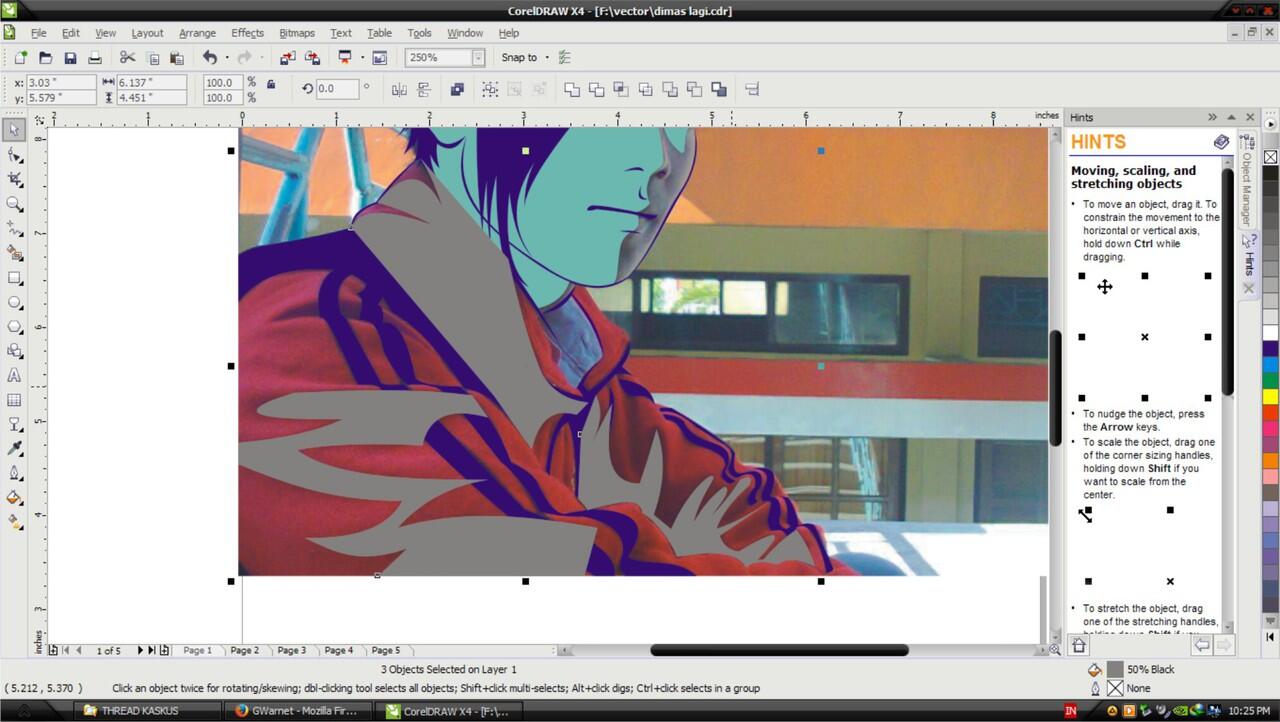
Task: Pick the white swatch in palette
Action: (1270, 332)
